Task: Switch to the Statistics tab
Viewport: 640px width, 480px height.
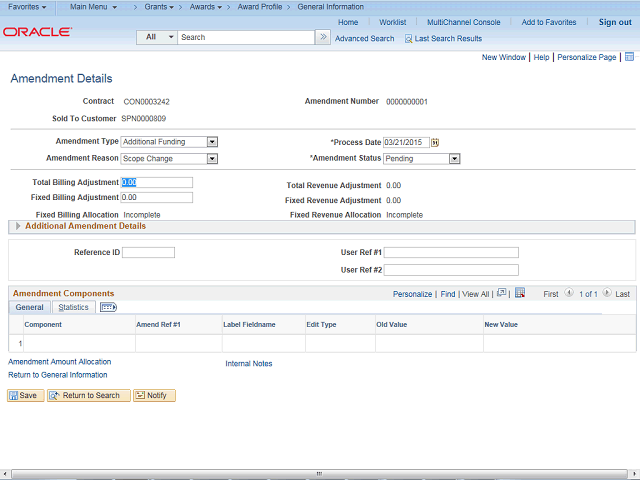Action: pos(73,307)
